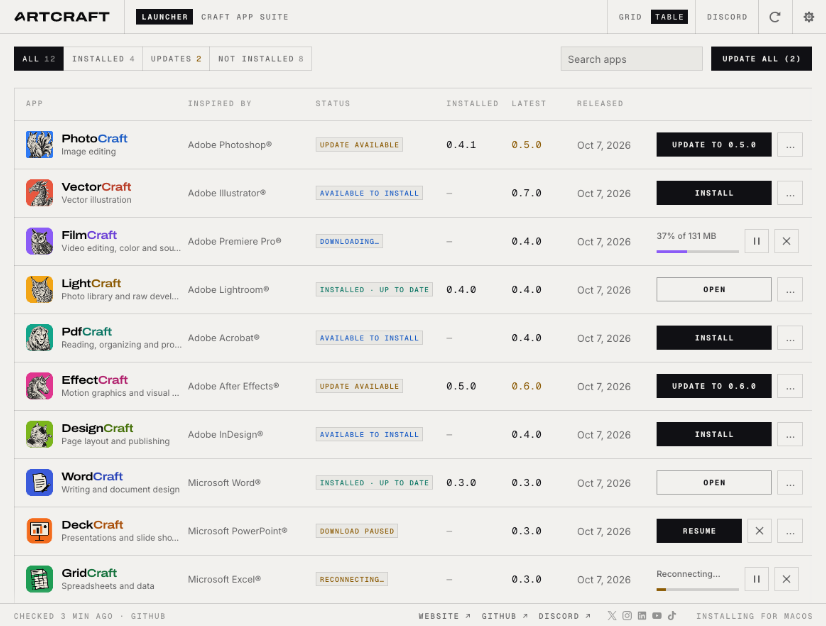Cancel the GridCraft download
This screenshot has height=626, width=826.
click(x=786, y=579)
